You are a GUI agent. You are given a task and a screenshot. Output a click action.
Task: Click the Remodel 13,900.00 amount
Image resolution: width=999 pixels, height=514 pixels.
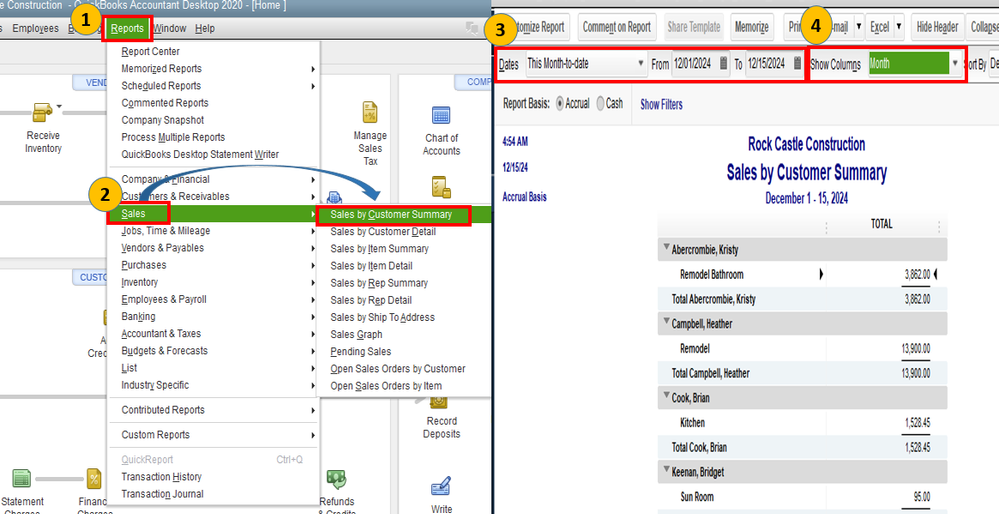pos(916,348)
